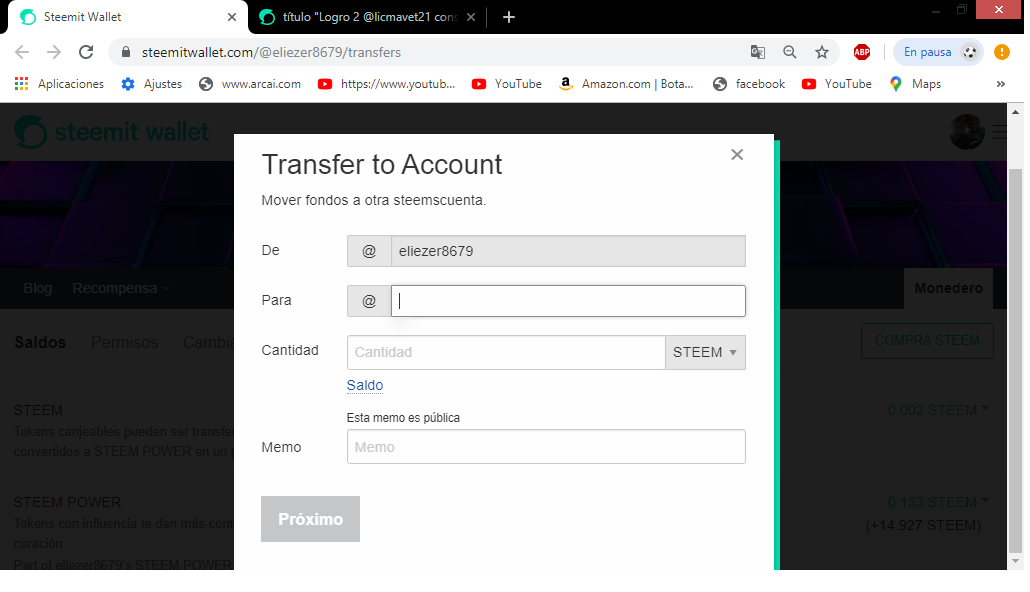This screenshot has width=1030, height=592.
Task: Bookmark this page with star icon
Action: pyautogui.click(x=822, y=52)
